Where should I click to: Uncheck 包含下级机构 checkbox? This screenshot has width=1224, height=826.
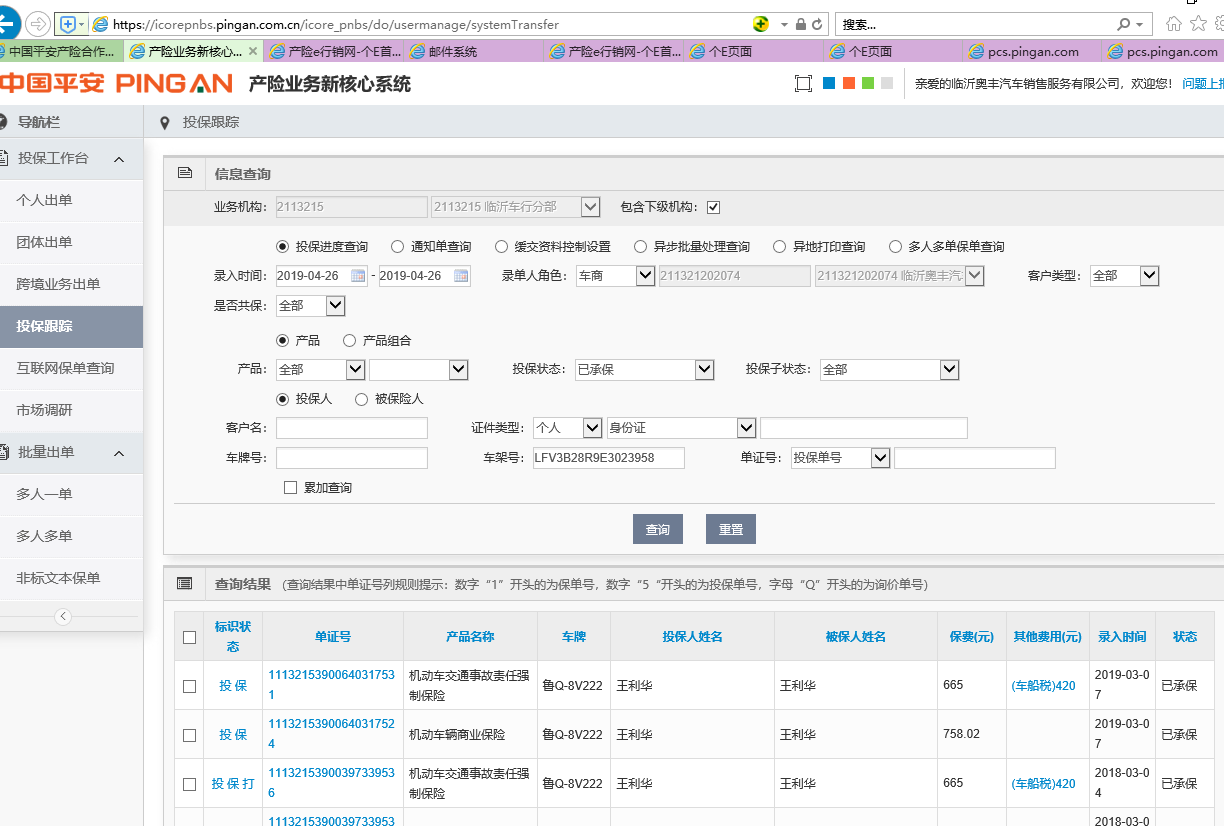713,207
